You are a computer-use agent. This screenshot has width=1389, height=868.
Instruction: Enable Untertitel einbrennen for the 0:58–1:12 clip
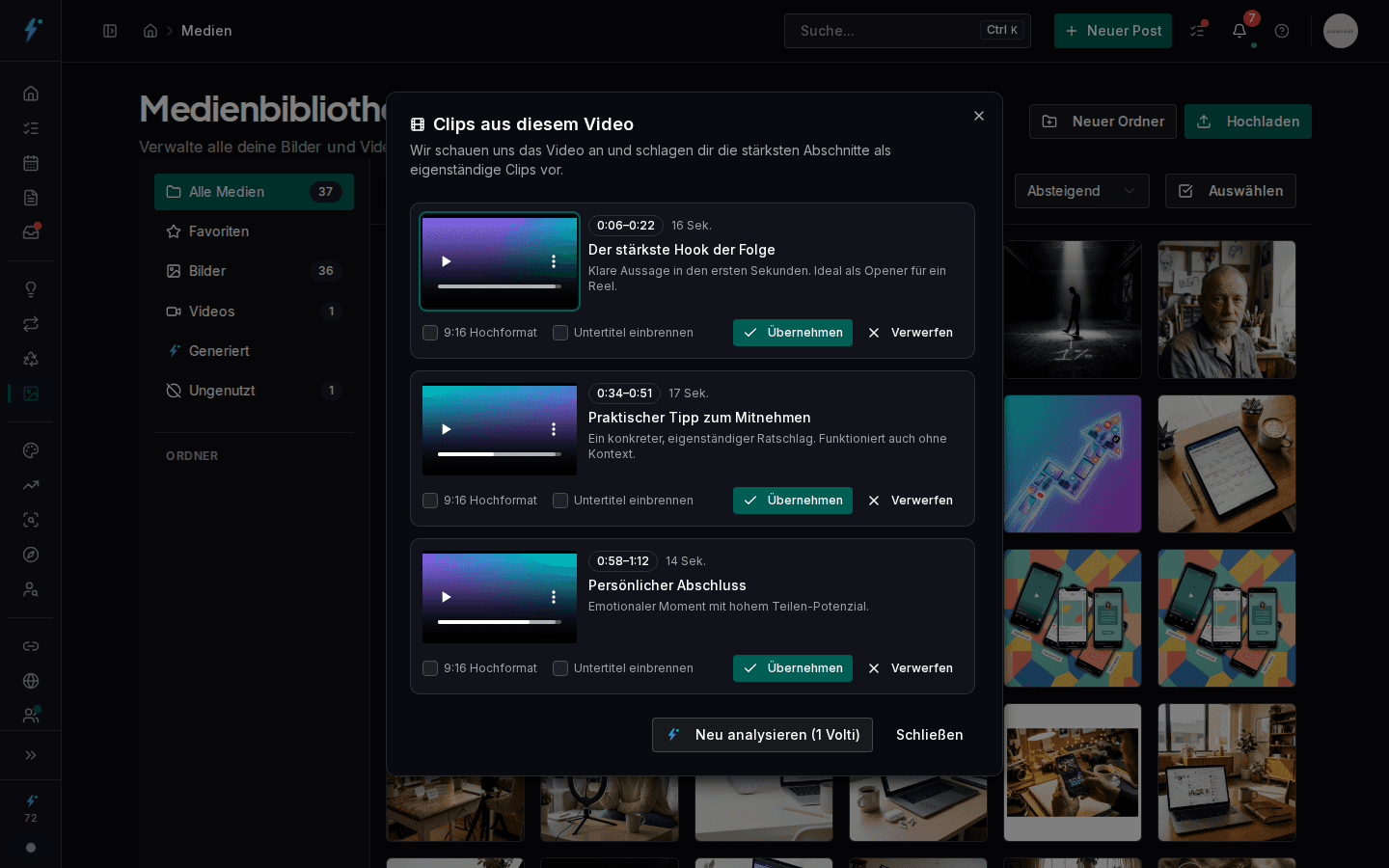[x=560, y=668]
